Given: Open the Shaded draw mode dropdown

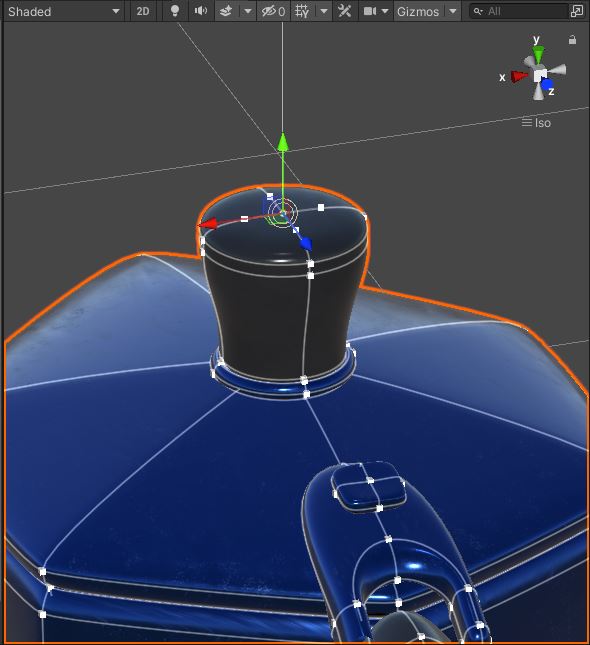Looking at the screenshot, I should pos(64,11).
